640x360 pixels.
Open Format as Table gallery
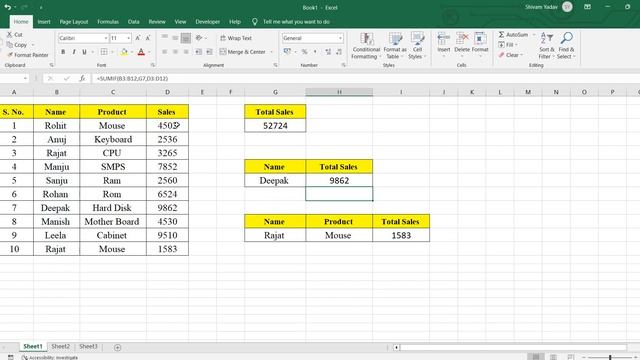pyautogui.click(x=395, y=46)
